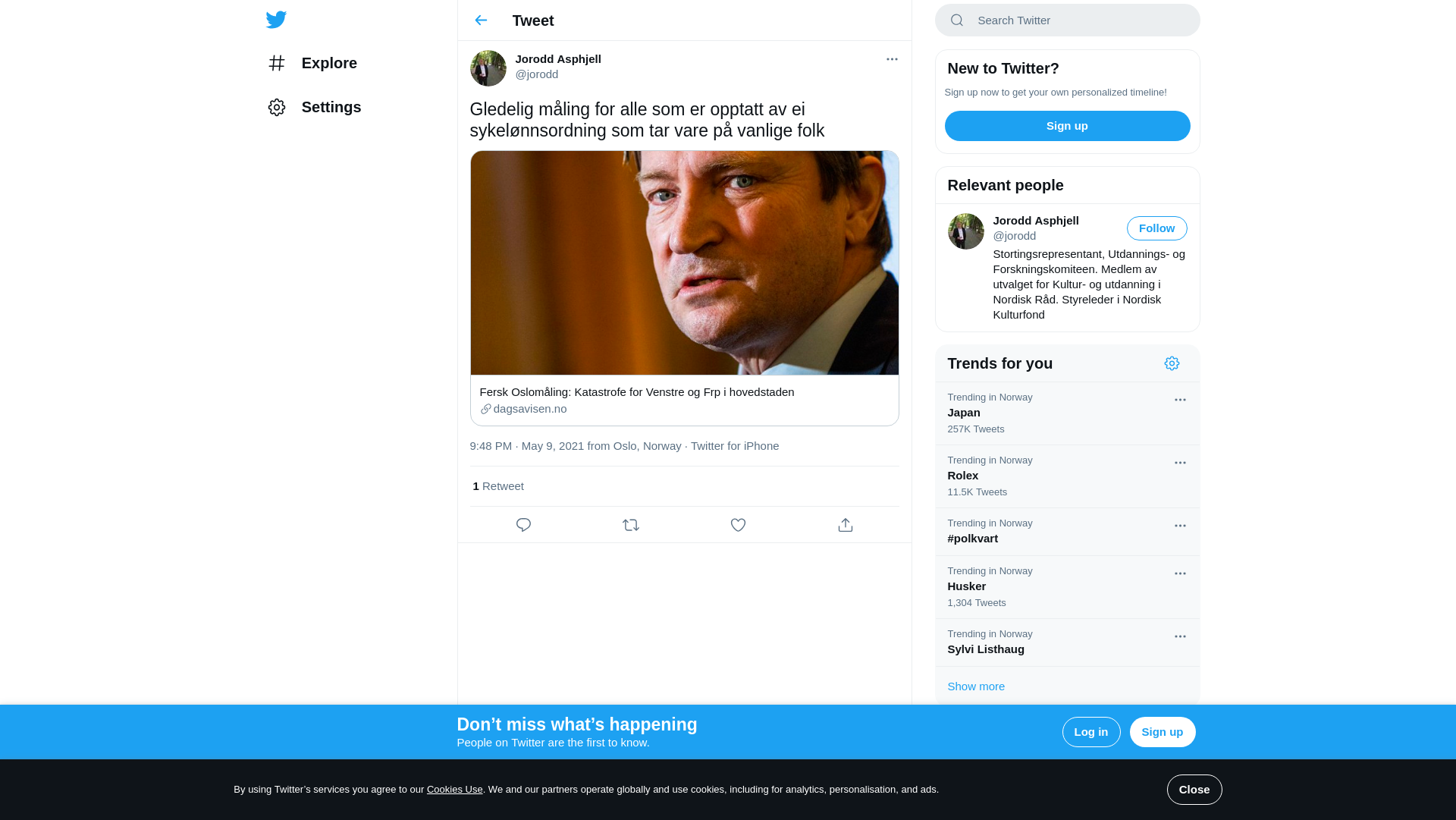1456x820 pixels.
Task: Open Settings from the sidebar
Action: tap(314, 107)
